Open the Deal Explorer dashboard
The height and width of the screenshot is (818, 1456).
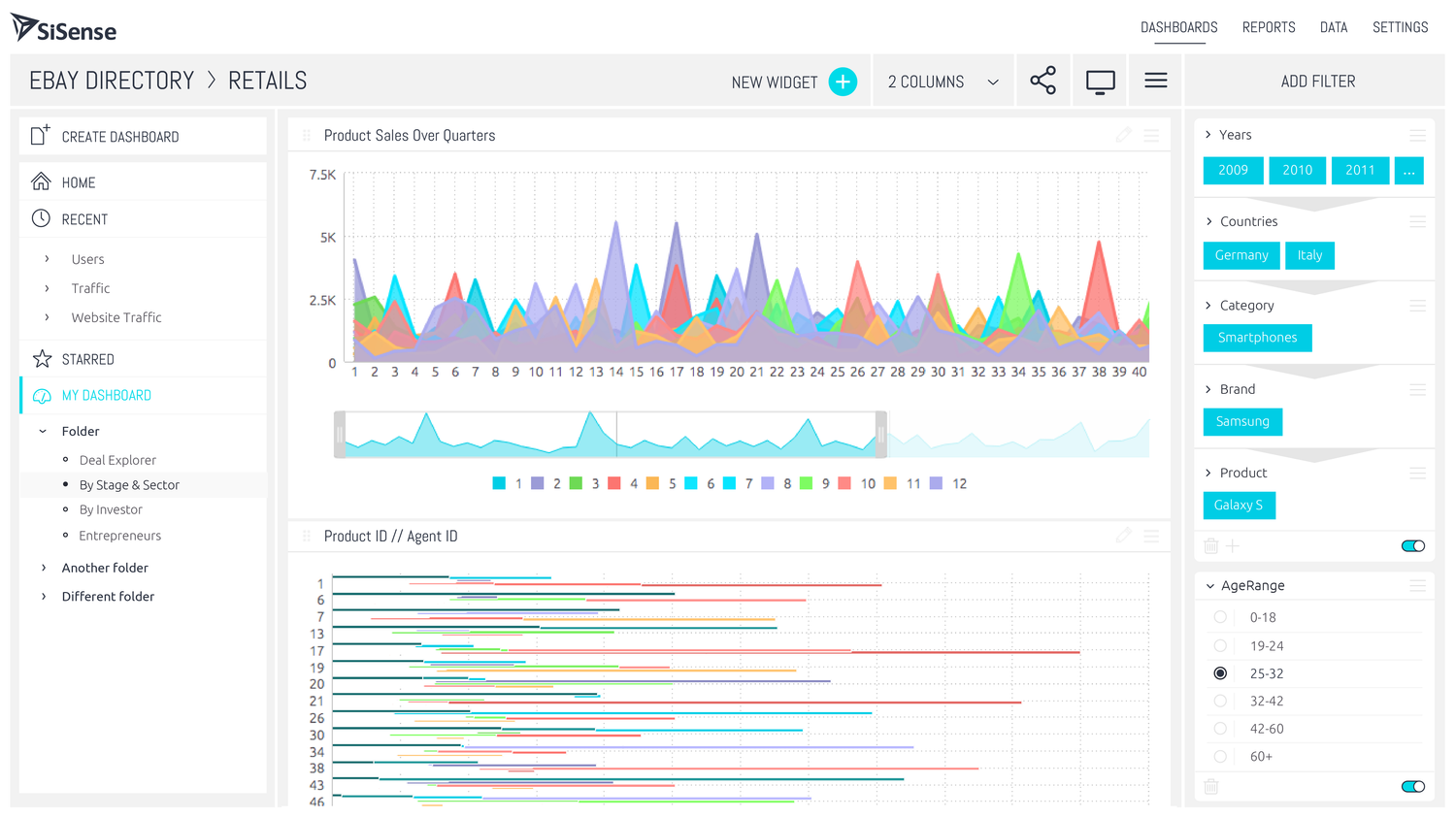tap(117, 460)
